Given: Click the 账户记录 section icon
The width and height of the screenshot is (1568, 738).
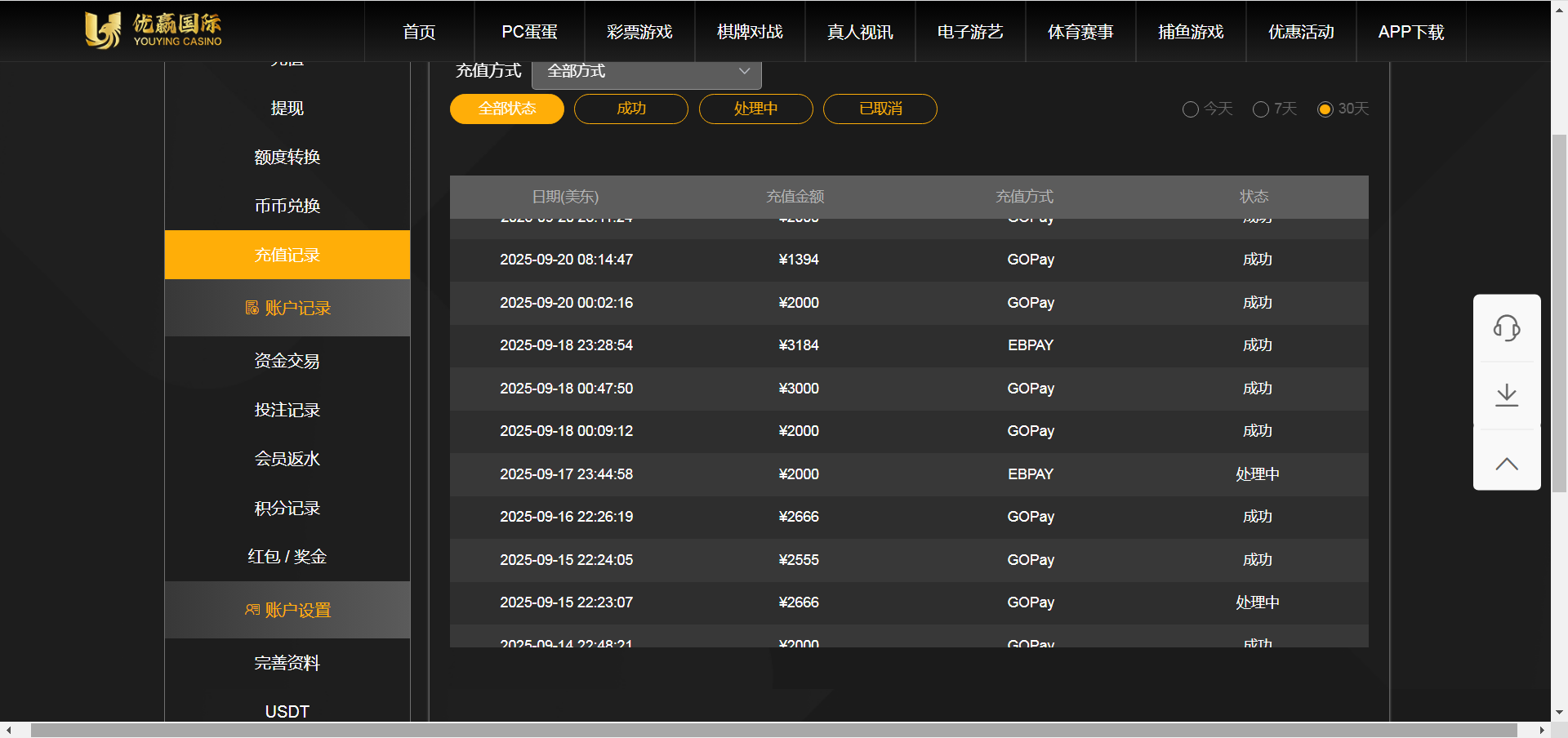Looking at the screenshot, I should point(252,308).
